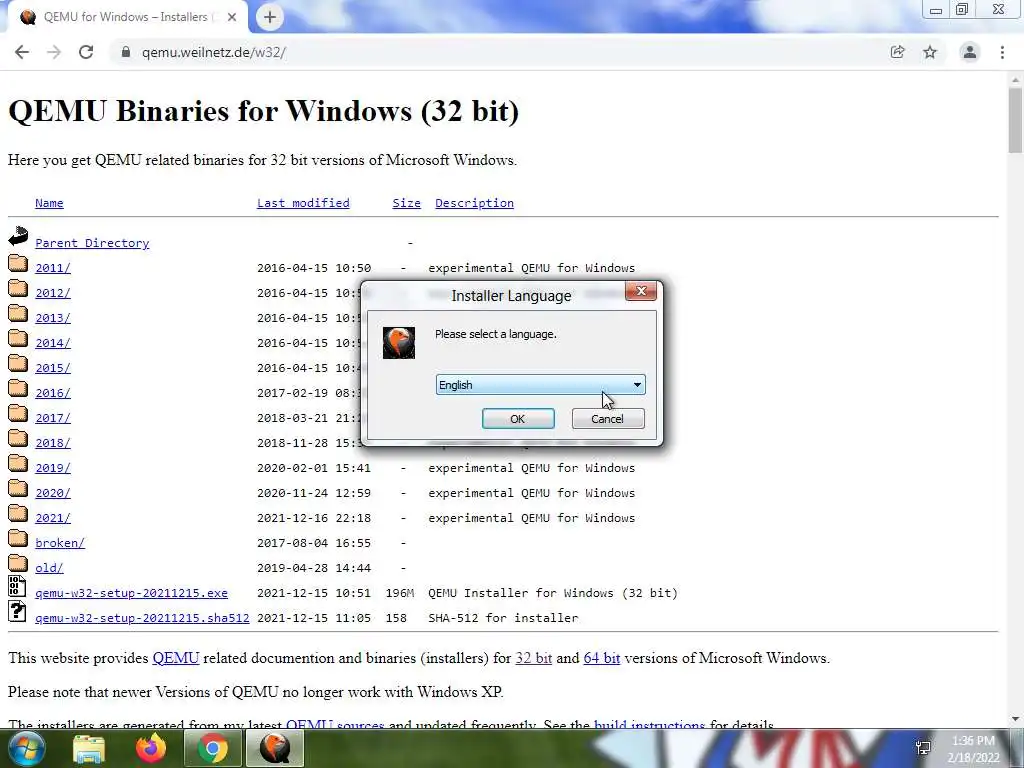Sort listing by the Description header
1024x768 pixels.
tap(474, 203)
